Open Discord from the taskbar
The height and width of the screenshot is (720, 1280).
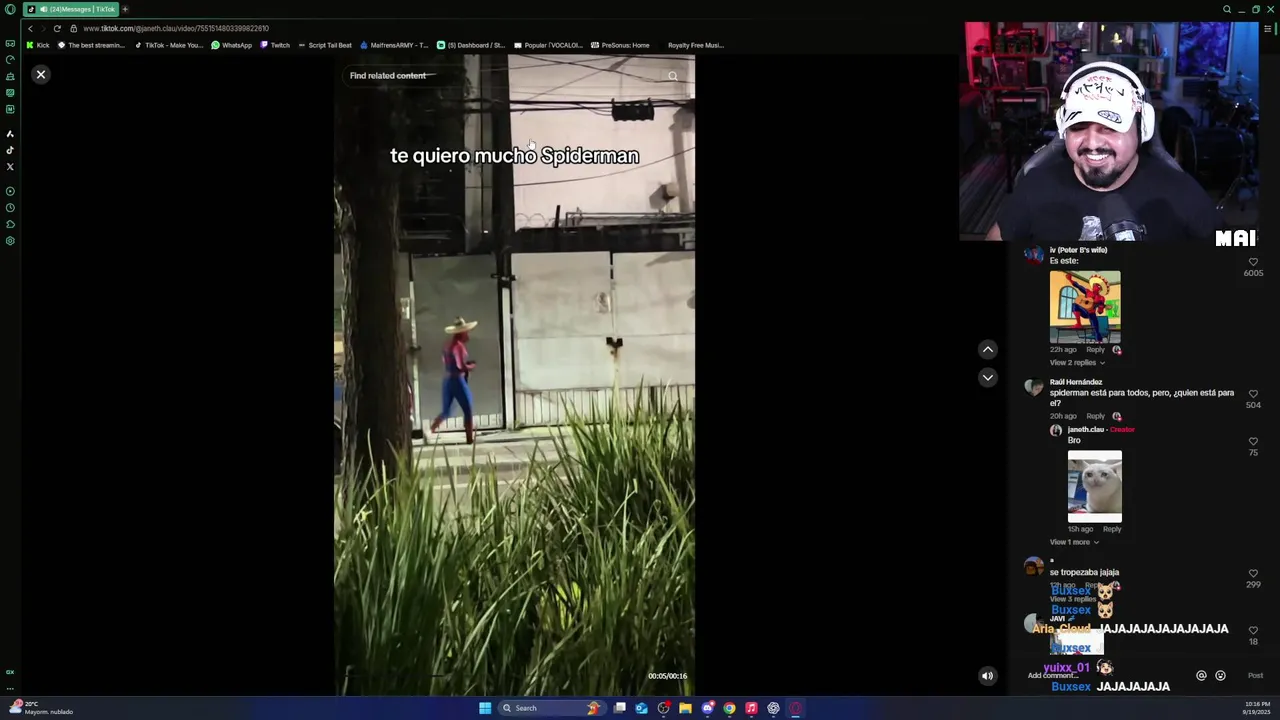(707, 708)
